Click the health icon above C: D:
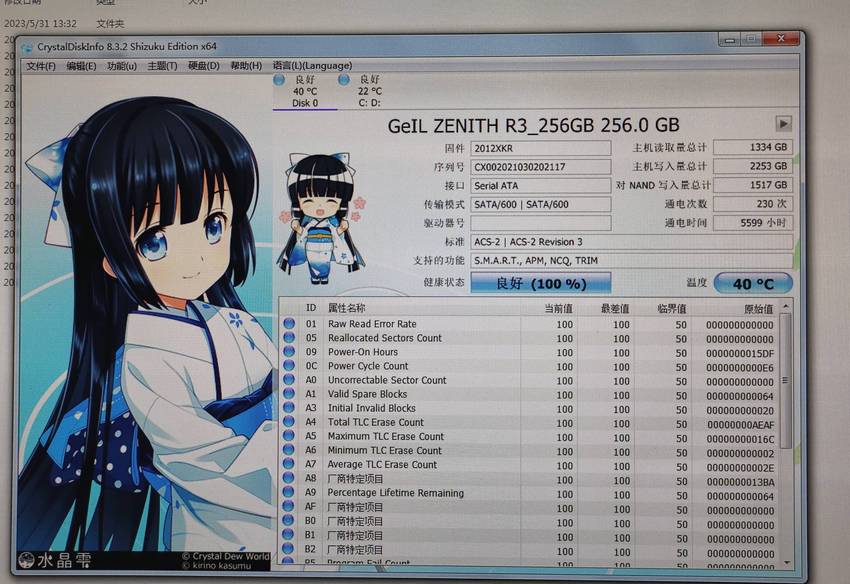Viewport: 850px width, 584px height. click(344, 80)
